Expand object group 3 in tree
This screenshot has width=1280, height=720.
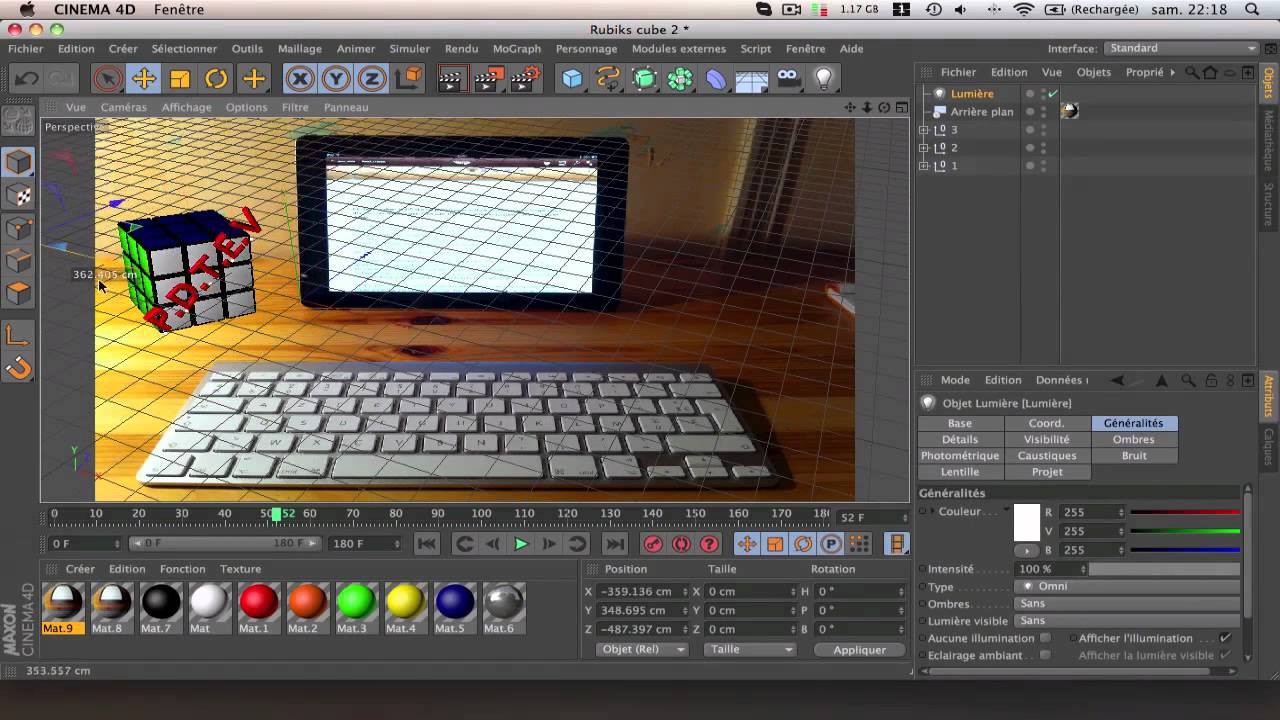pos(924,130)
